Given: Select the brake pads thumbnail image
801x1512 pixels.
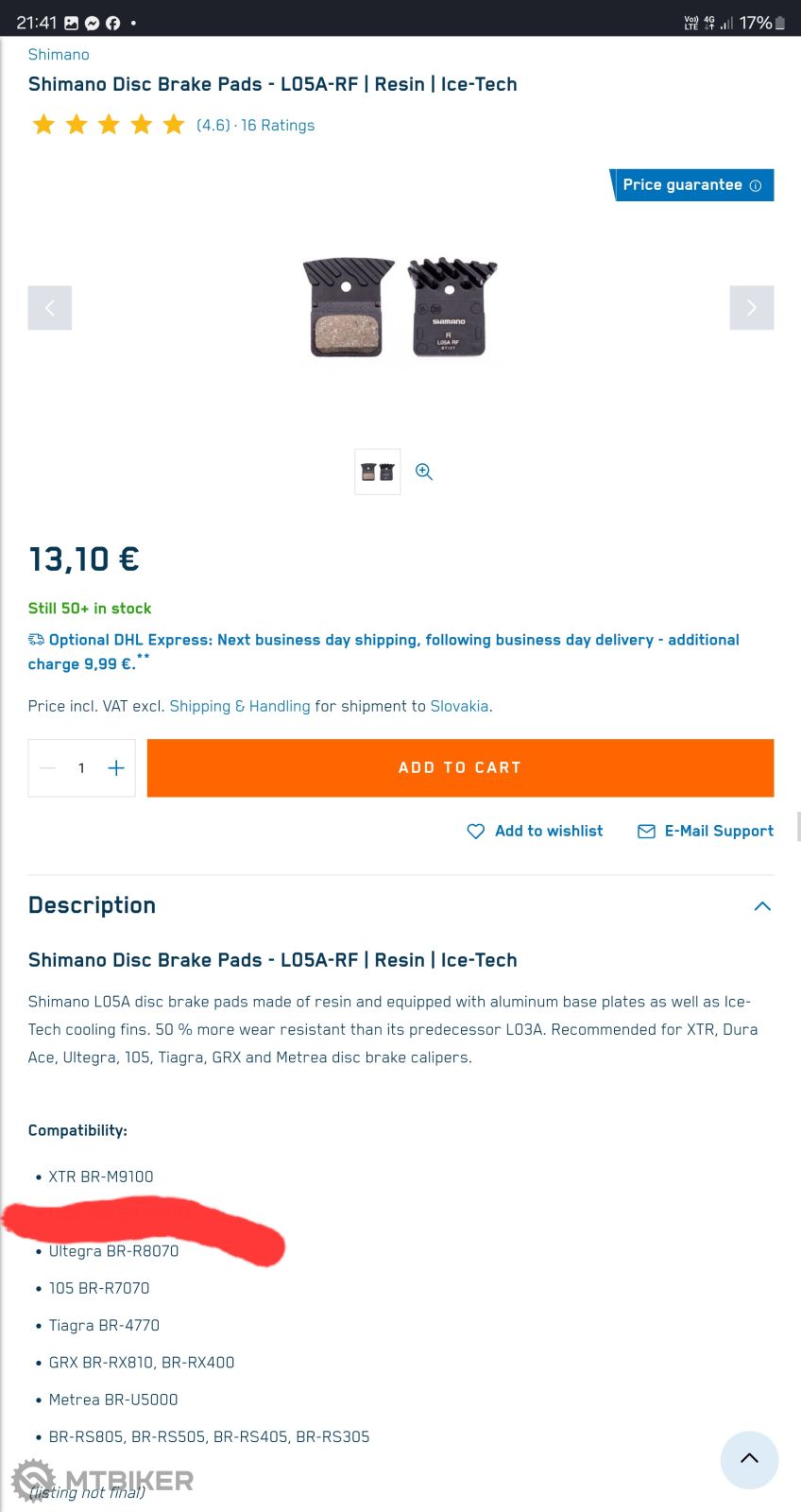Looking at the screenshot, I should 377,472.
